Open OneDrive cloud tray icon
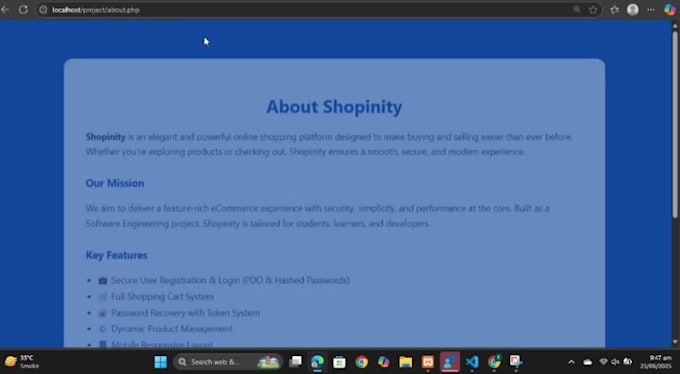Screen dimensions: 680x374 [588, 362]
